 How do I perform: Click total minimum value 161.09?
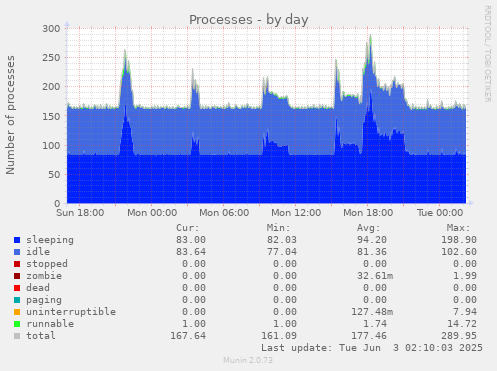[x=279, y=336]
